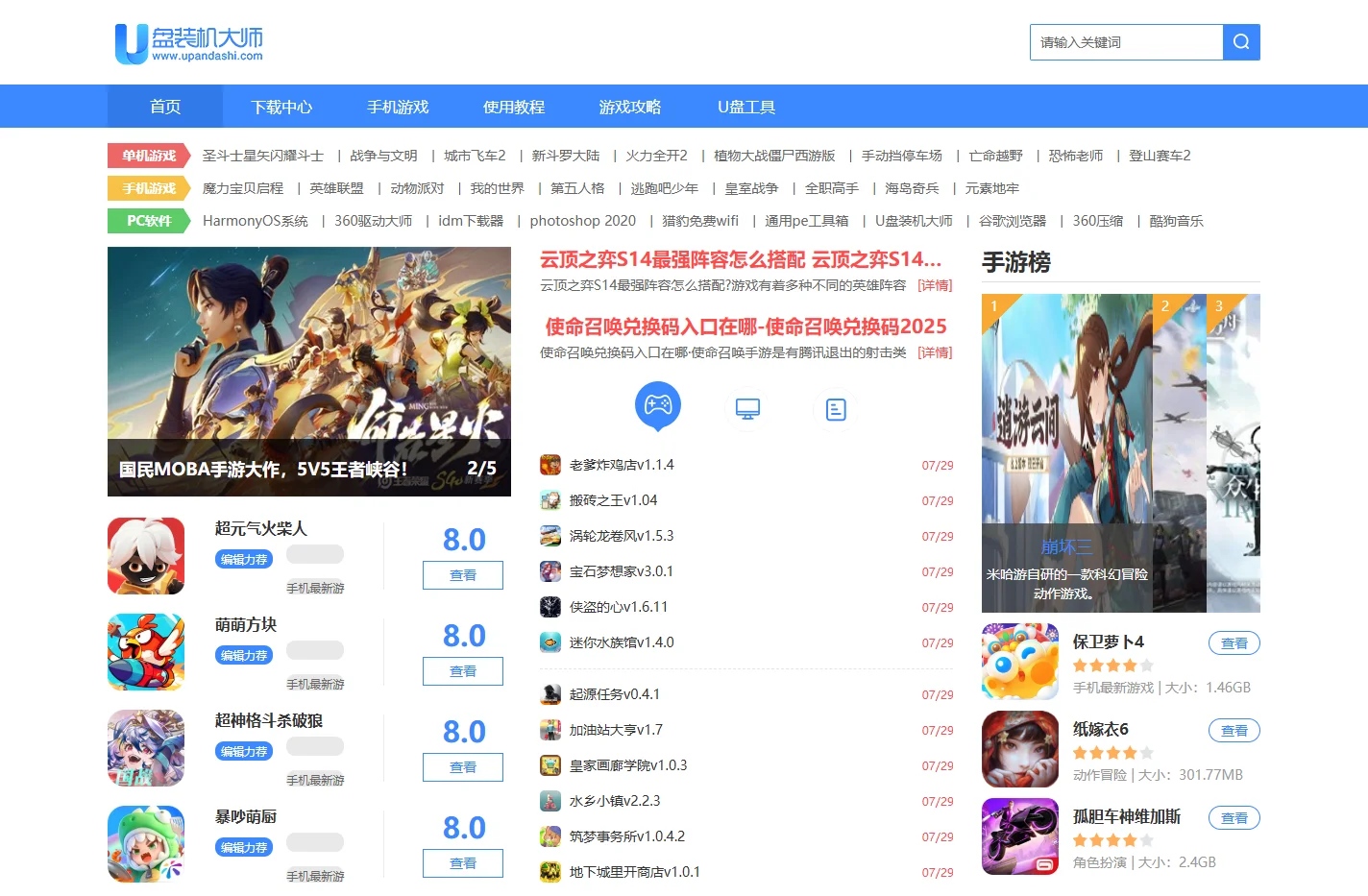Open 元素地牢 link
Image resolution: width=1368 pixels, height=896 pixels.
992,188
